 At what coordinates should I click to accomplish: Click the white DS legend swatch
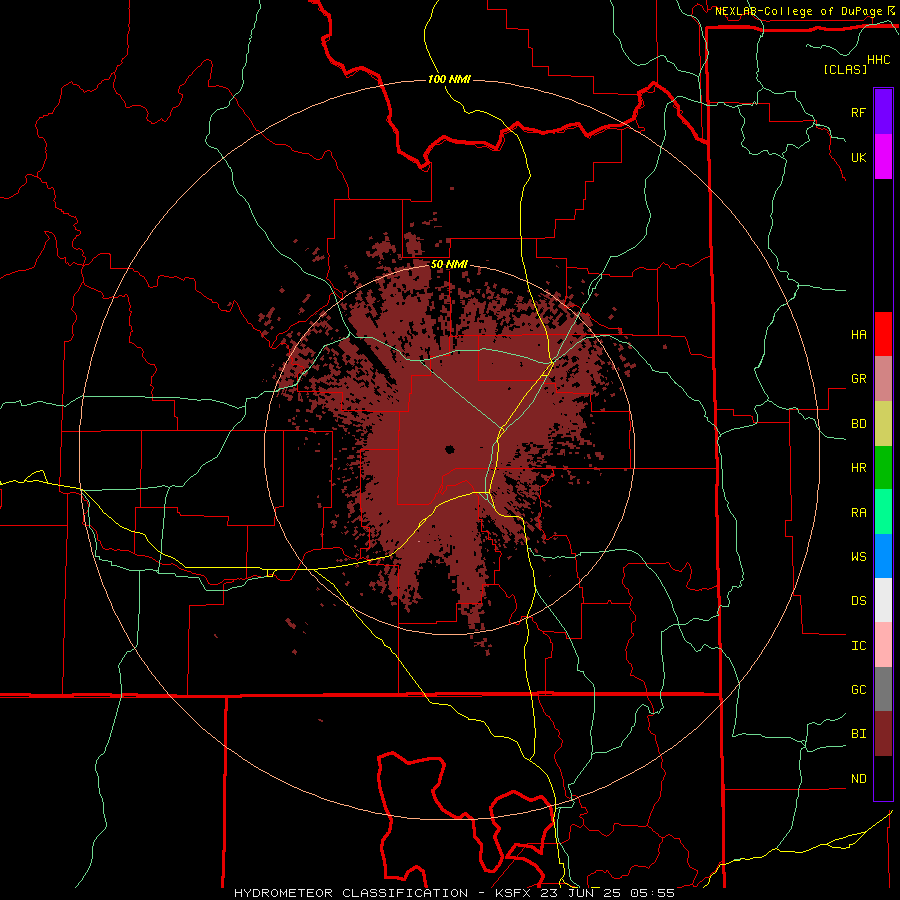(883, 600)
